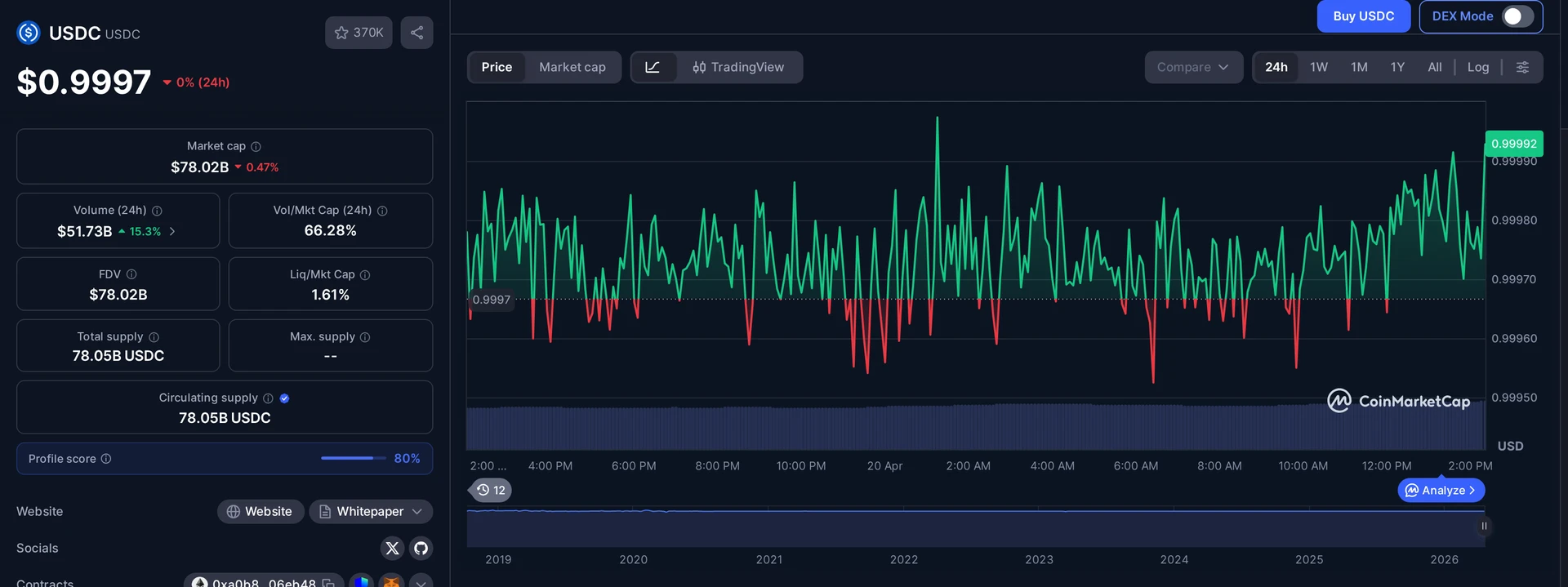Toggle Log scale on chart

click(x=1478, y=67)
